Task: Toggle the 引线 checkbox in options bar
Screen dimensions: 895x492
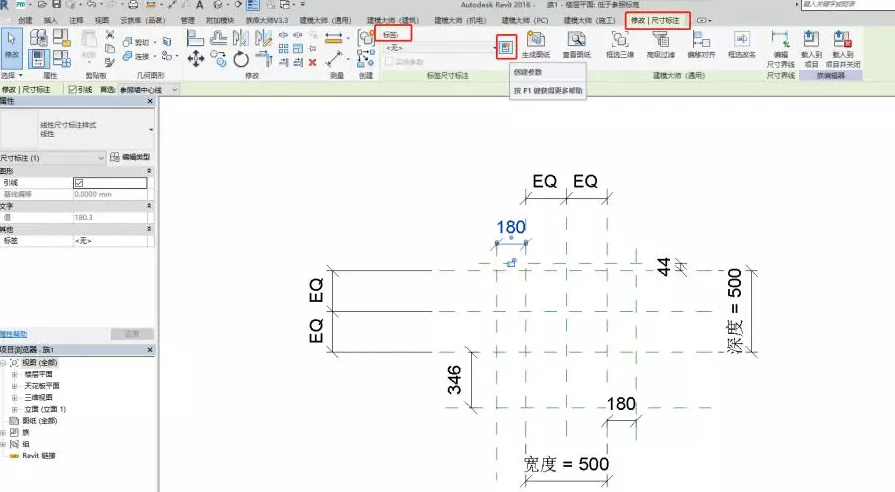Action: (x=72, y=90)
